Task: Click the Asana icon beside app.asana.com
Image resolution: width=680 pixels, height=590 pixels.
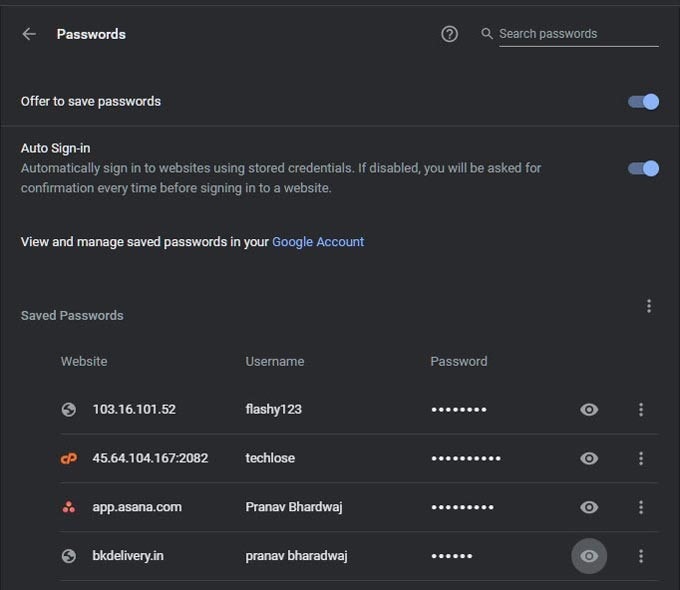Action: pyautogui.click(x=69, y=507)
